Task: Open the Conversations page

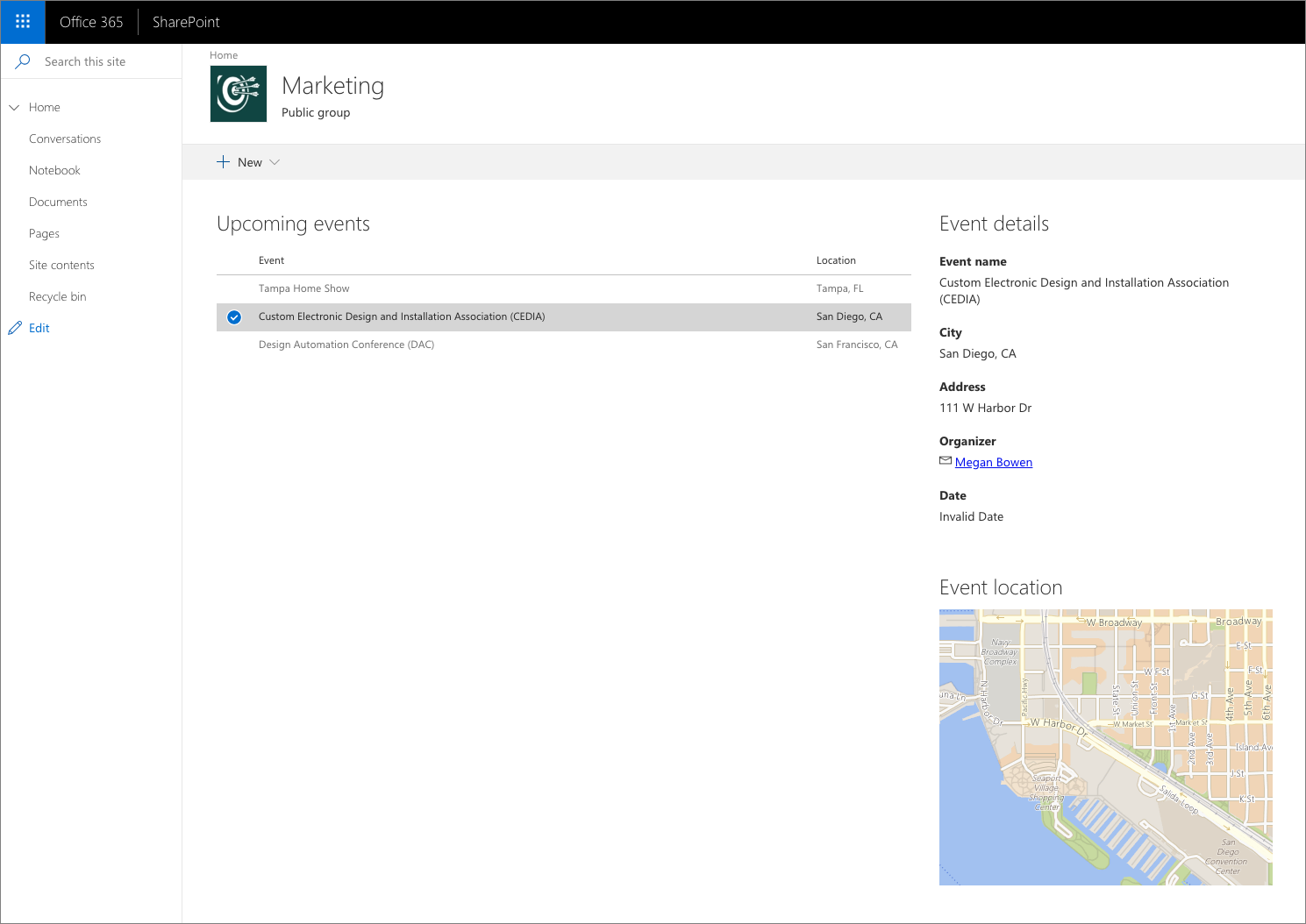Action: 65,139
